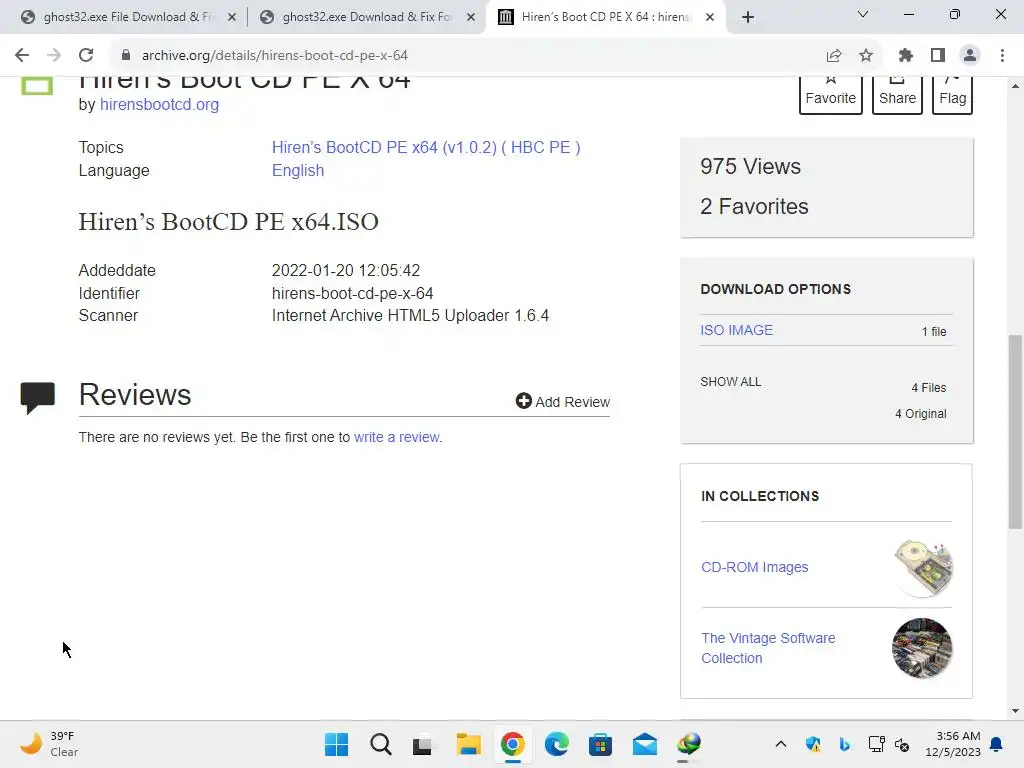1024x768 pixels.
Task: Click the scrollbar down arrow
Action: tap(1015, 711)
